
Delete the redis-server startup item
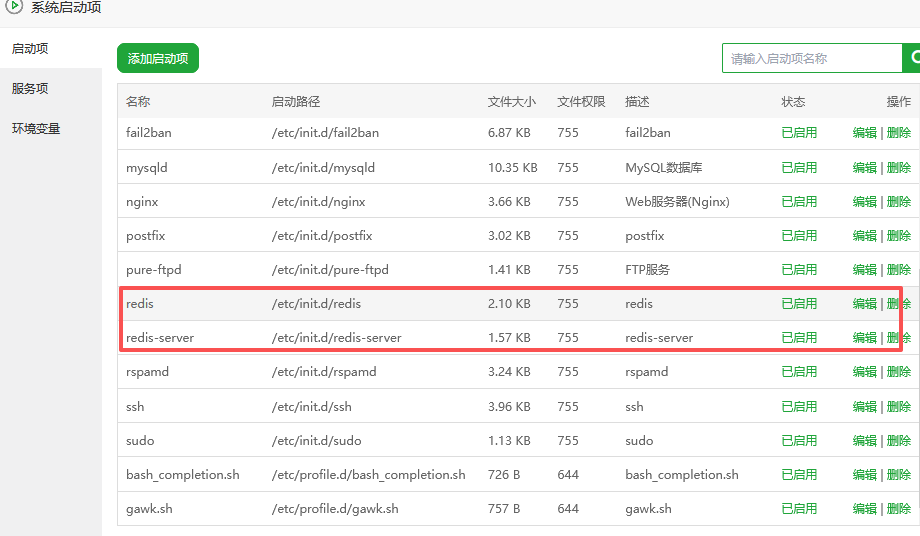coord(898,337)
